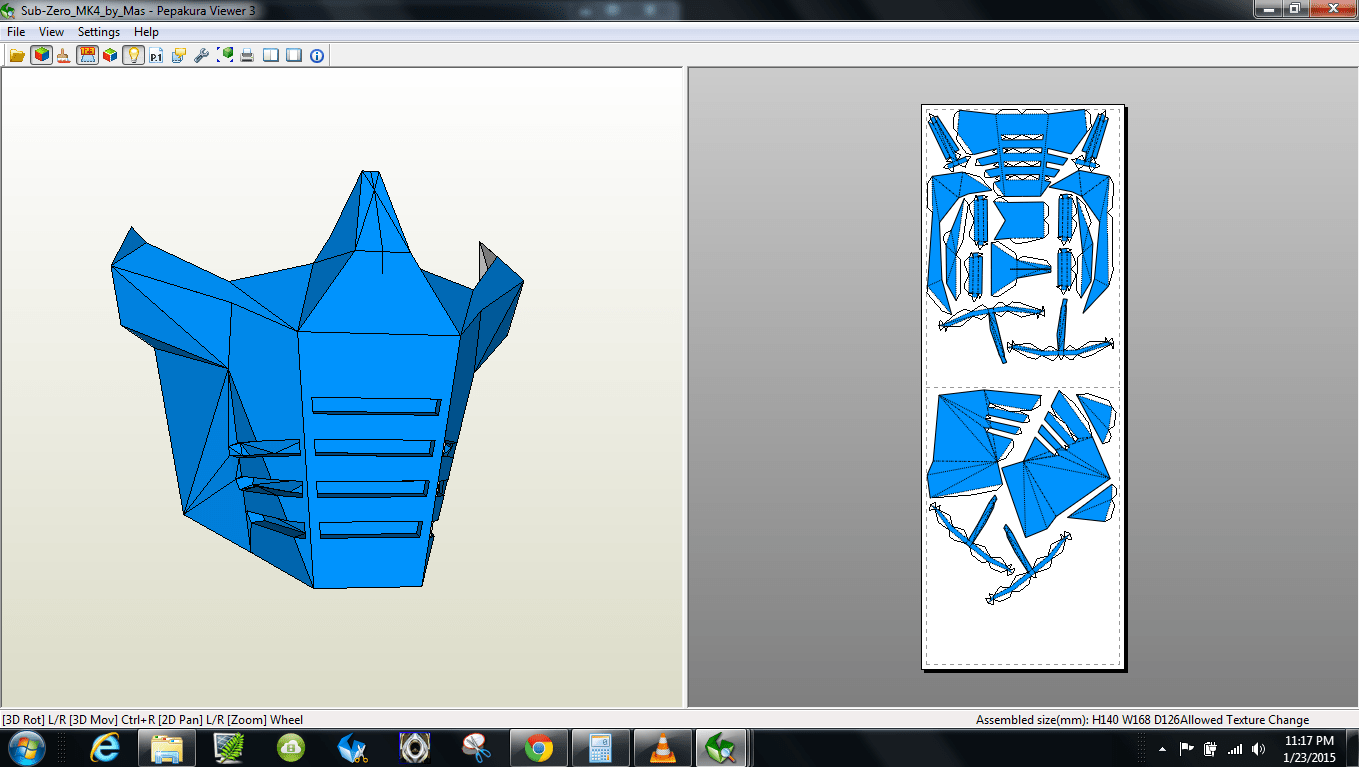Open VLC media player from the taskbar
The image size is (1359, 767).
point(662,747)
